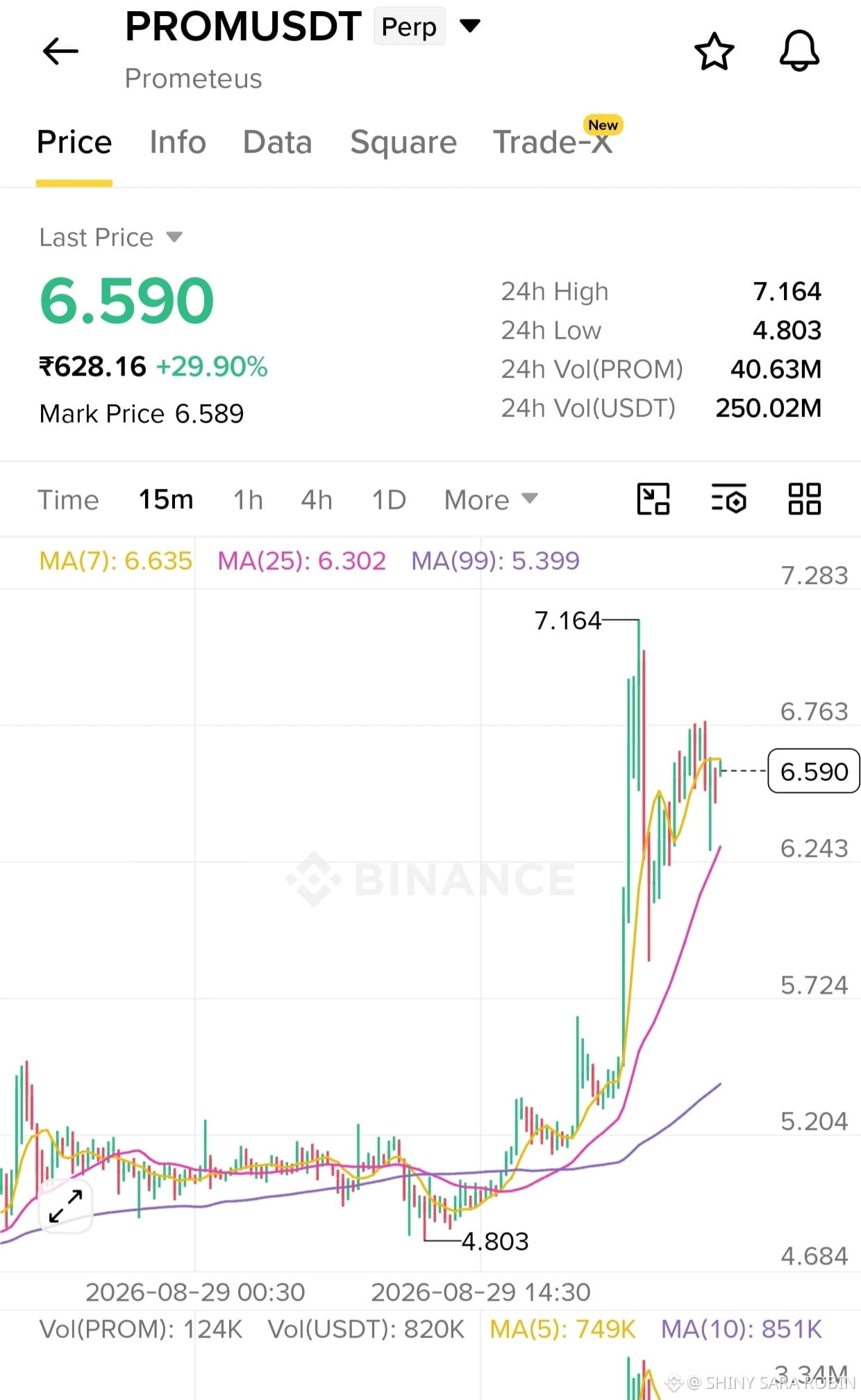Select the 1h chart interval
The height and width of the screenshot is (1400, 861).
coord(248,499)
